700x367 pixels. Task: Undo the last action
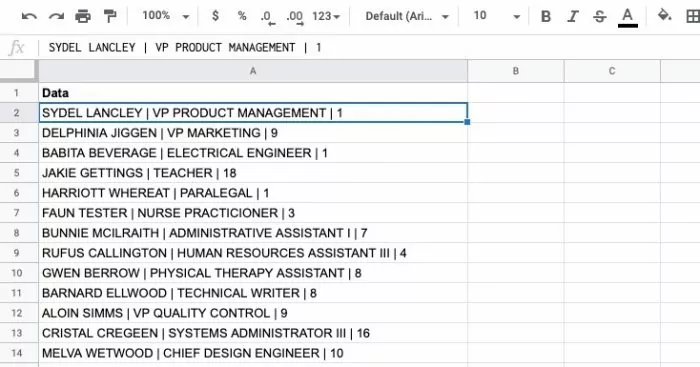(x=29, y=17)
